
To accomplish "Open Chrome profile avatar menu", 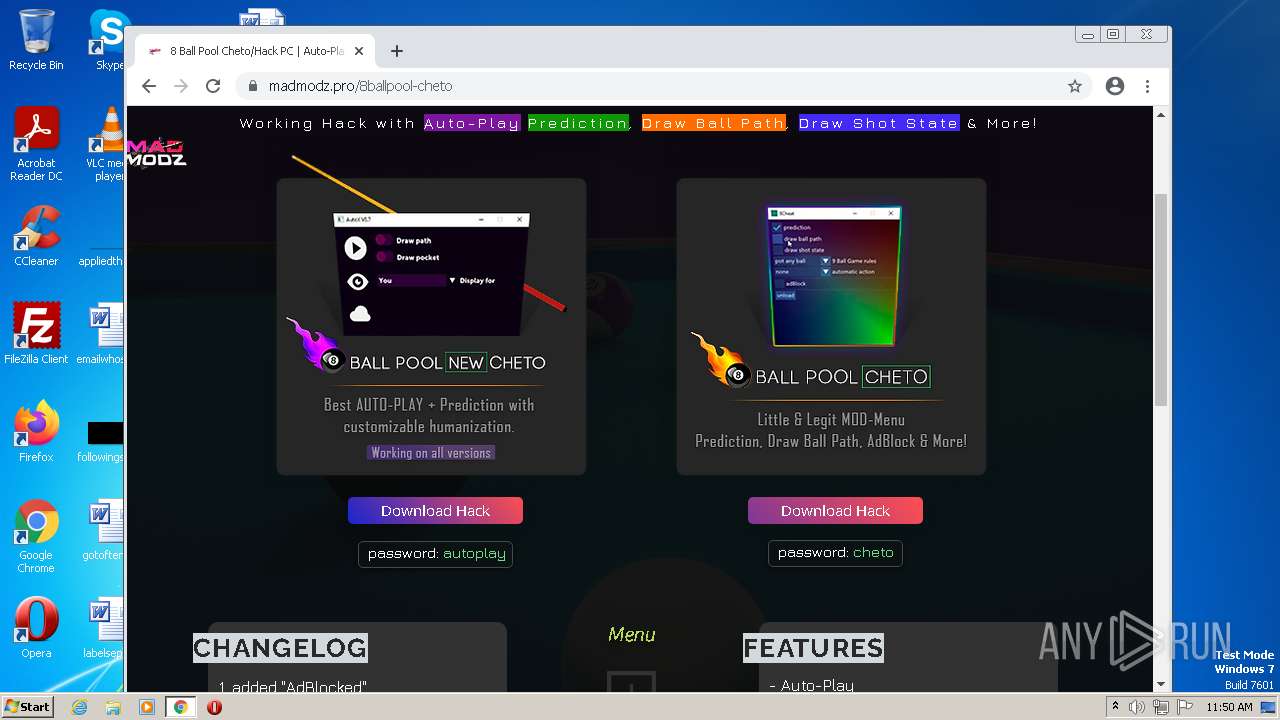I will [1115, 86].
